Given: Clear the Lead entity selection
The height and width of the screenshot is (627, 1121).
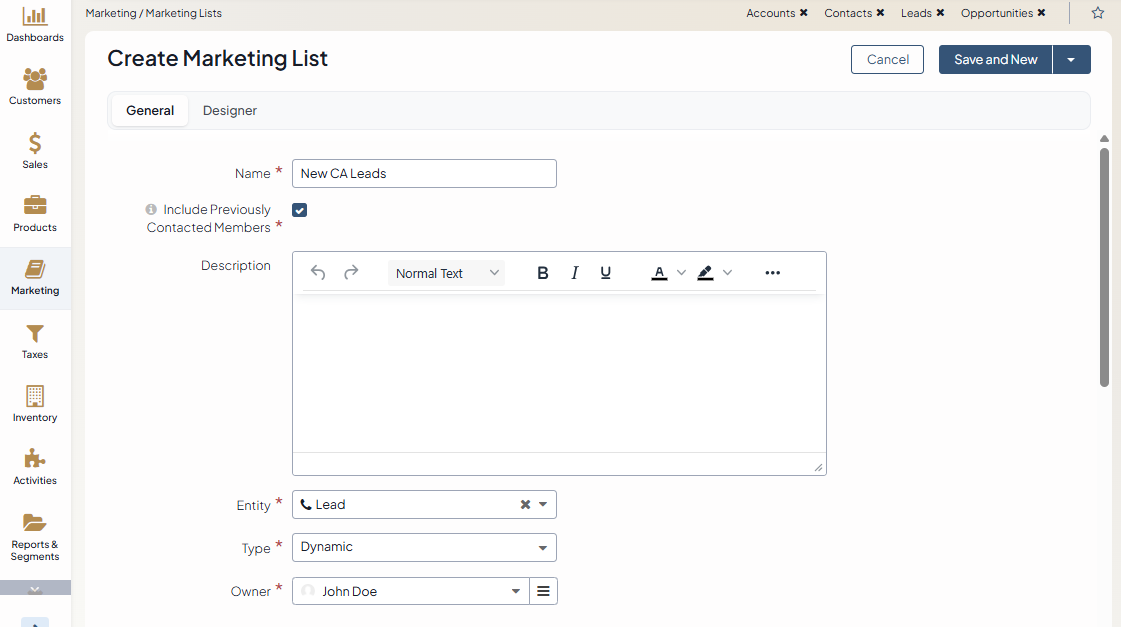Looking at the screenshot, I should click(525, 505).
